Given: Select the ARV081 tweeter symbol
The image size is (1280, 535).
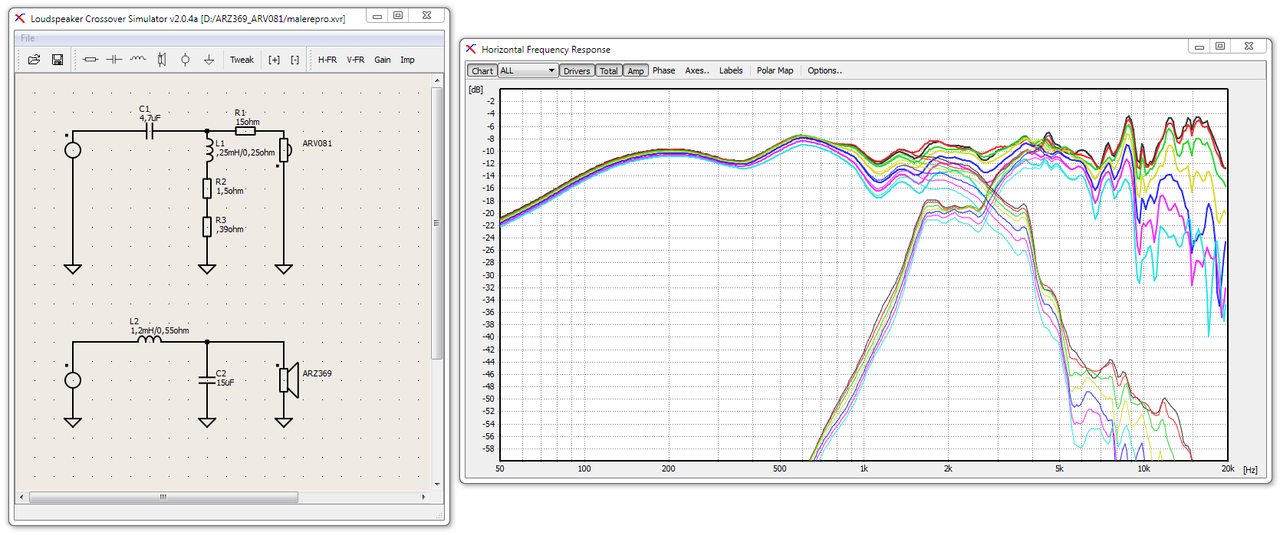Looking at the screenshot, I should [284, 150].
